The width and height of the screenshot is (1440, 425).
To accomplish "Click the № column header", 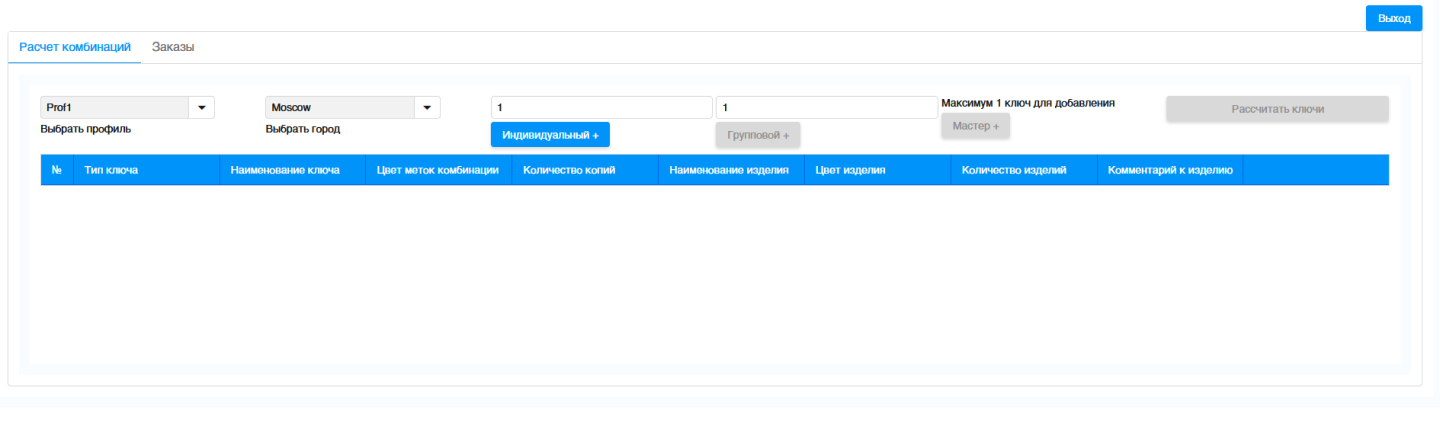I will tap(57, 170).
